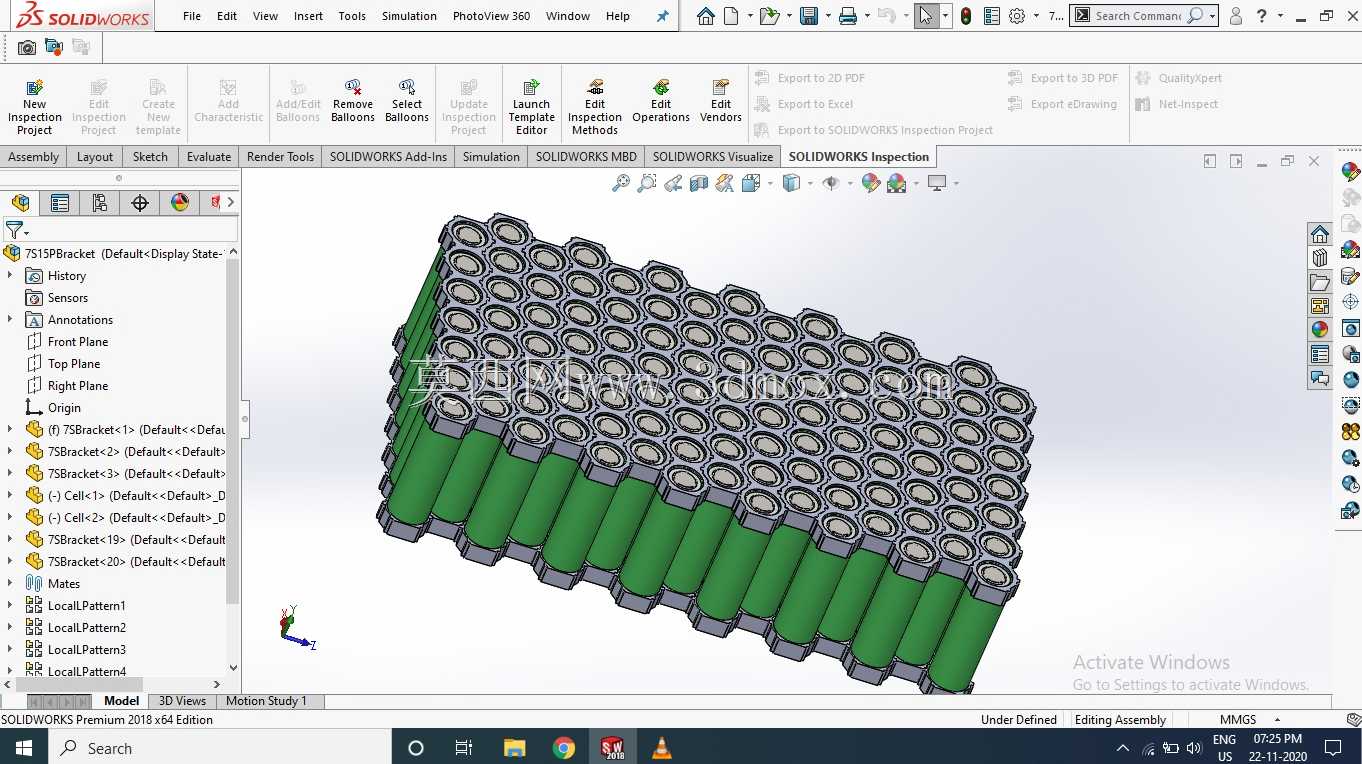
Task: Open the Design Library task pane tab
Action: (1320, 258)
